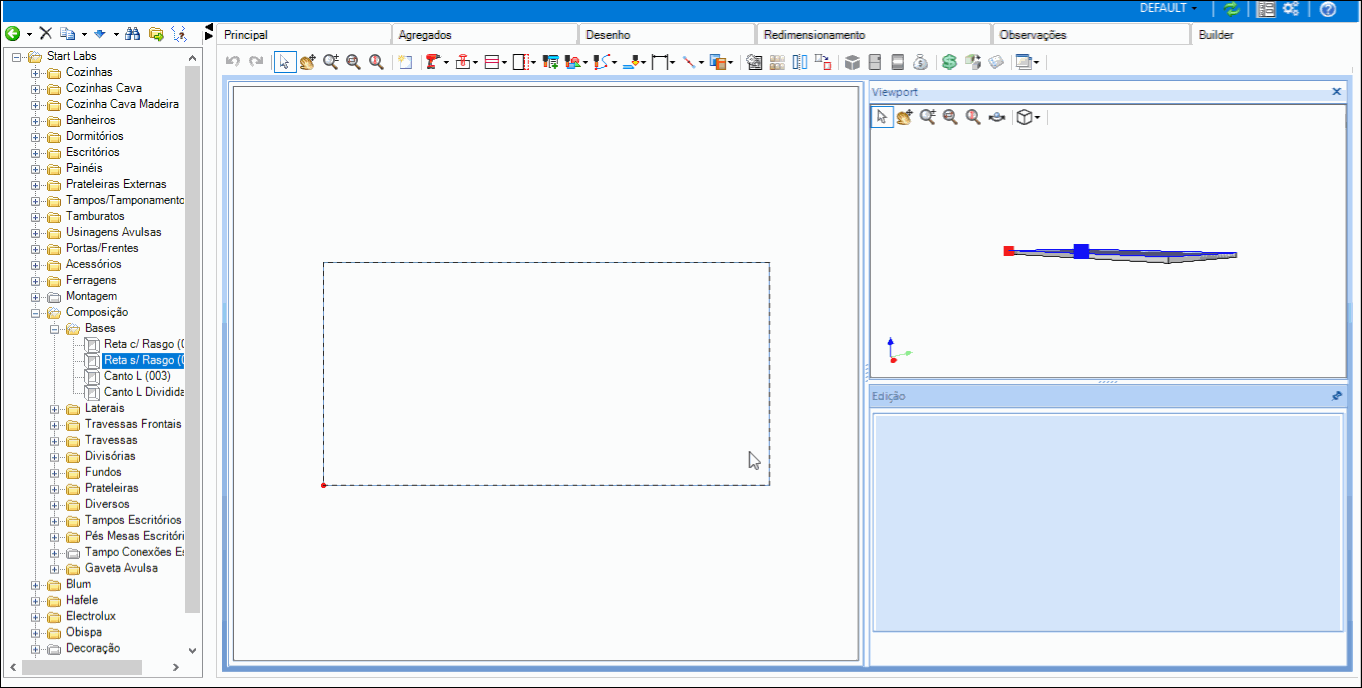
Task: Click the red origin point in drawing
Action: point(323,486)
